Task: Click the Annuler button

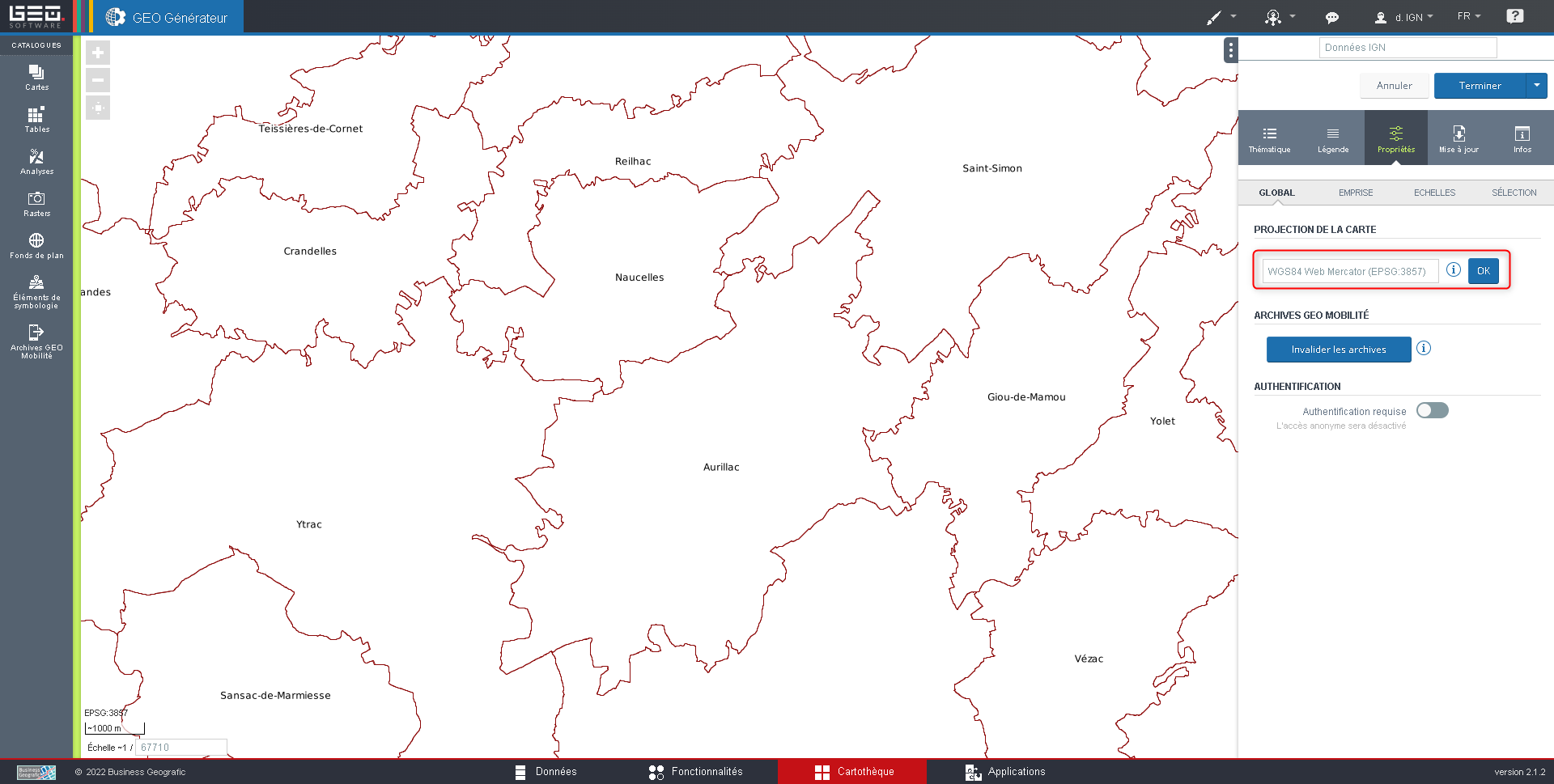Action: click(x=1394, y=86)
